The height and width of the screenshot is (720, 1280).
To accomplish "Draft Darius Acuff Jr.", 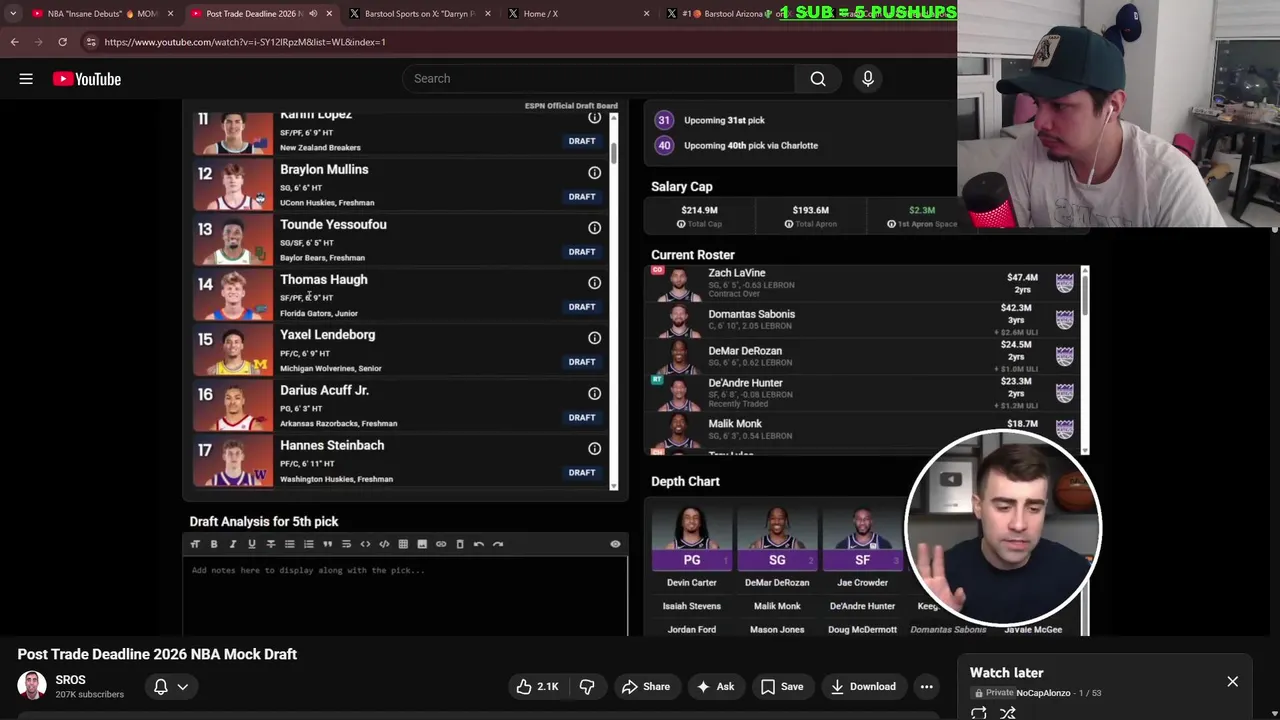I will pos(582,418).
